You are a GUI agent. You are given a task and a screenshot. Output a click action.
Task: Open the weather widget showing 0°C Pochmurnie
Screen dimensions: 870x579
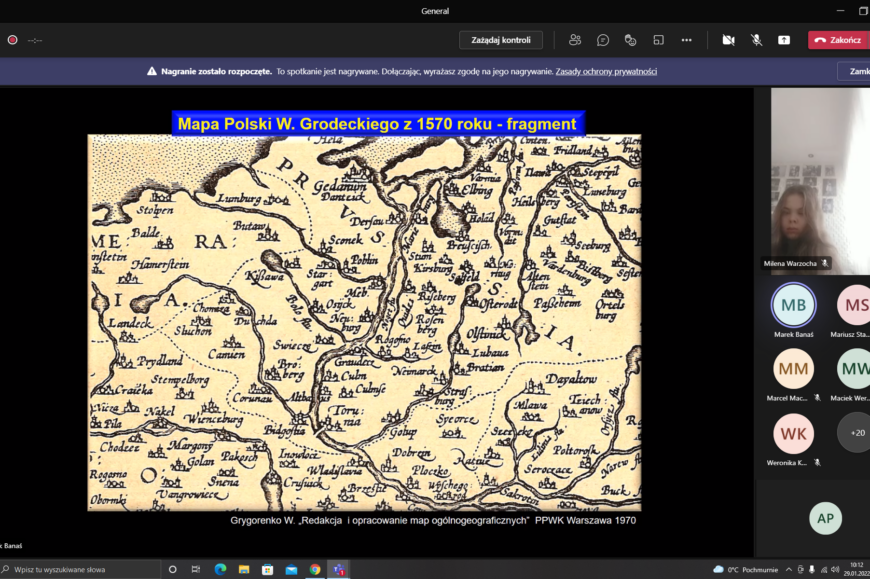point(745,570)
